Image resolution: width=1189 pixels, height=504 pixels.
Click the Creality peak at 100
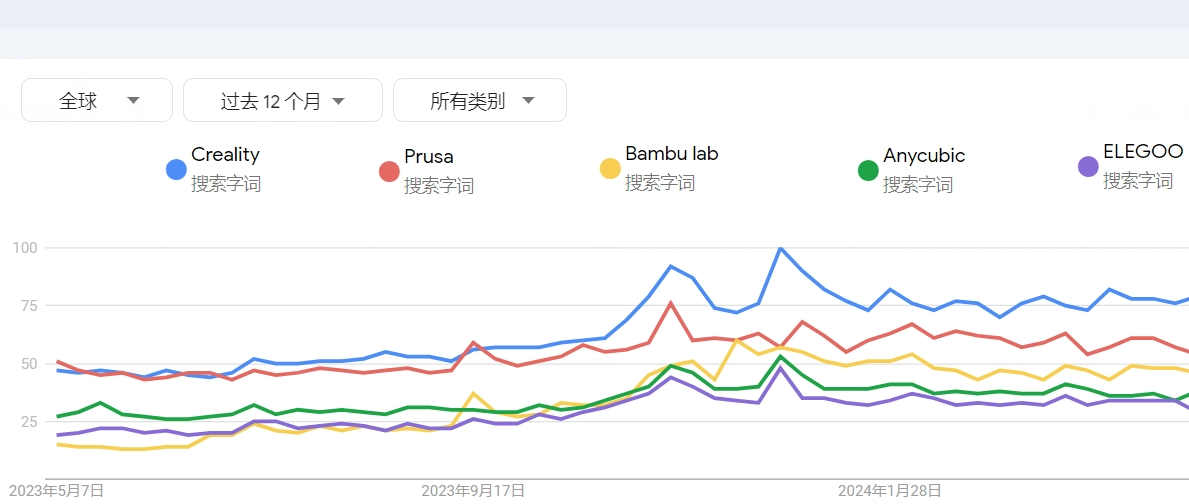tap(780, 248)
